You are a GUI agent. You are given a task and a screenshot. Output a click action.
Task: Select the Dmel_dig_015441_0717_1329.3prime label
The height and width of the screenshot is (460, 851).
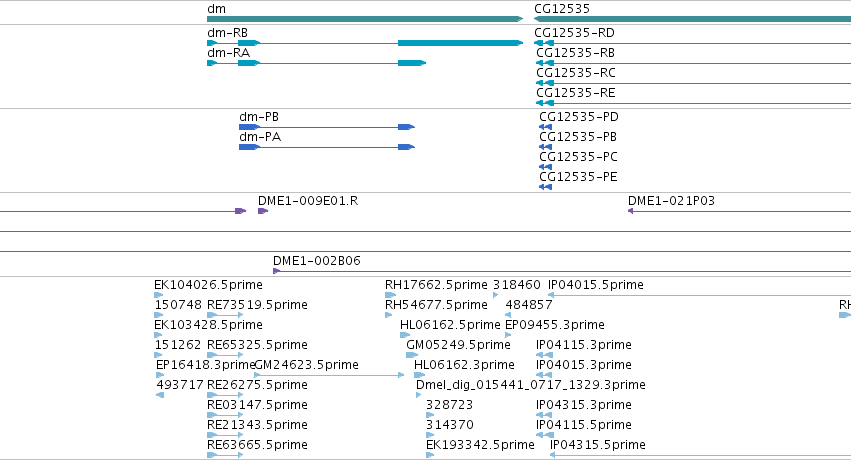pos(531,385)
